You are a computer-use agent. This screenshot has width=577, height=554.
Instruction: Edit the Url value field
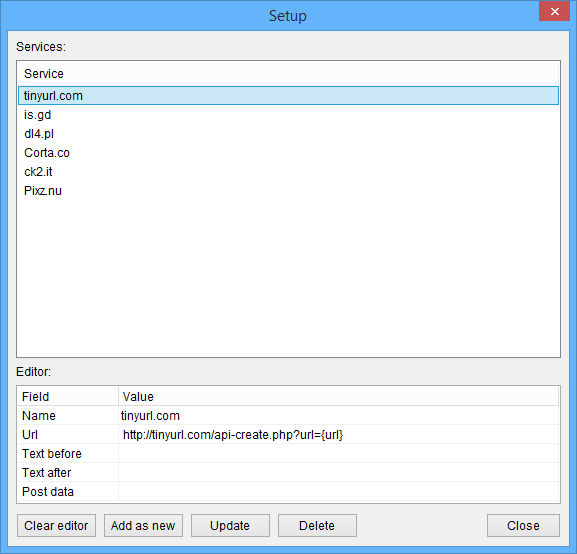(339, 435)
